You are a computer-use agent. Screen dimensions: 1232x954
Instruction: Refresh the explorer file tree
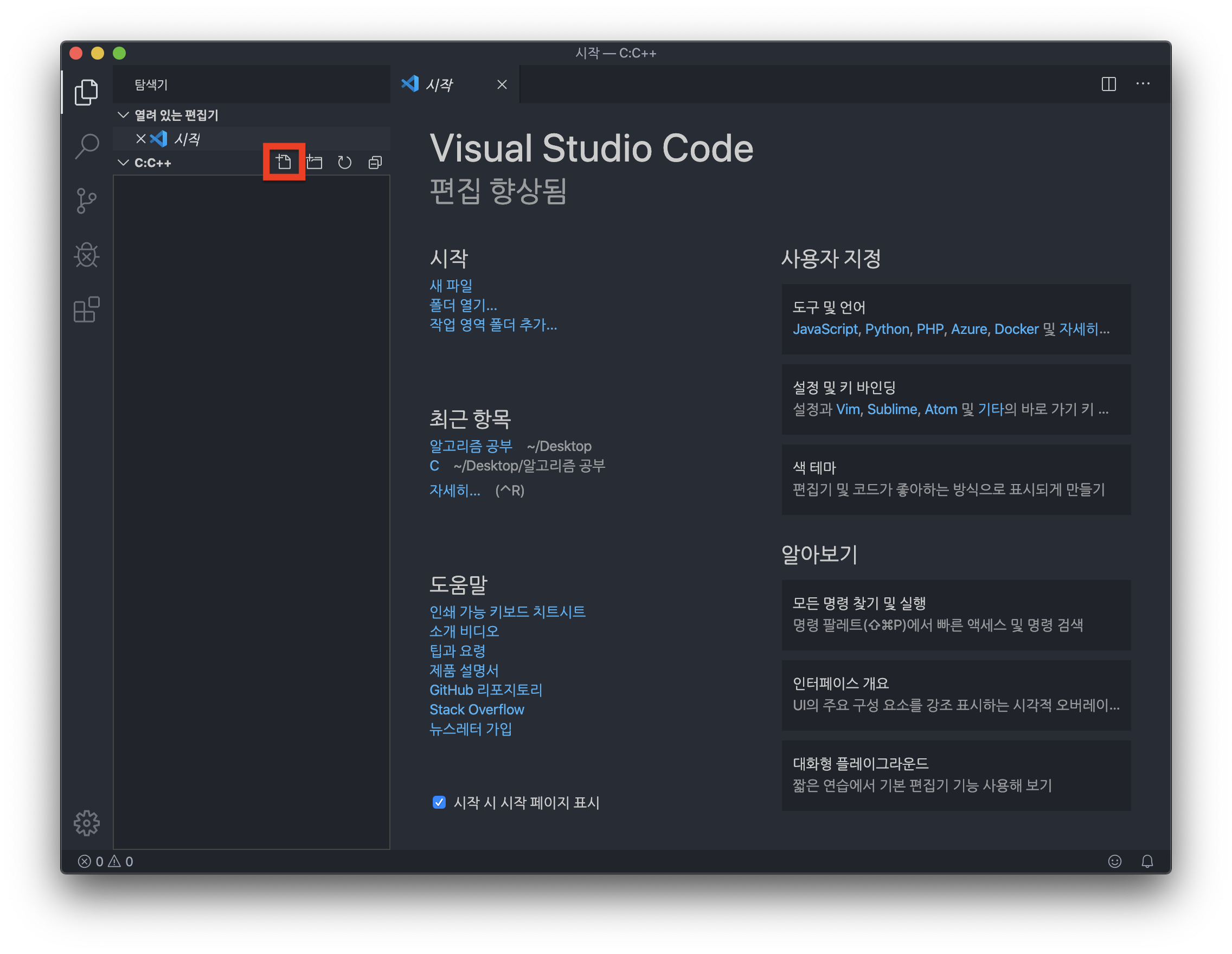345,163
